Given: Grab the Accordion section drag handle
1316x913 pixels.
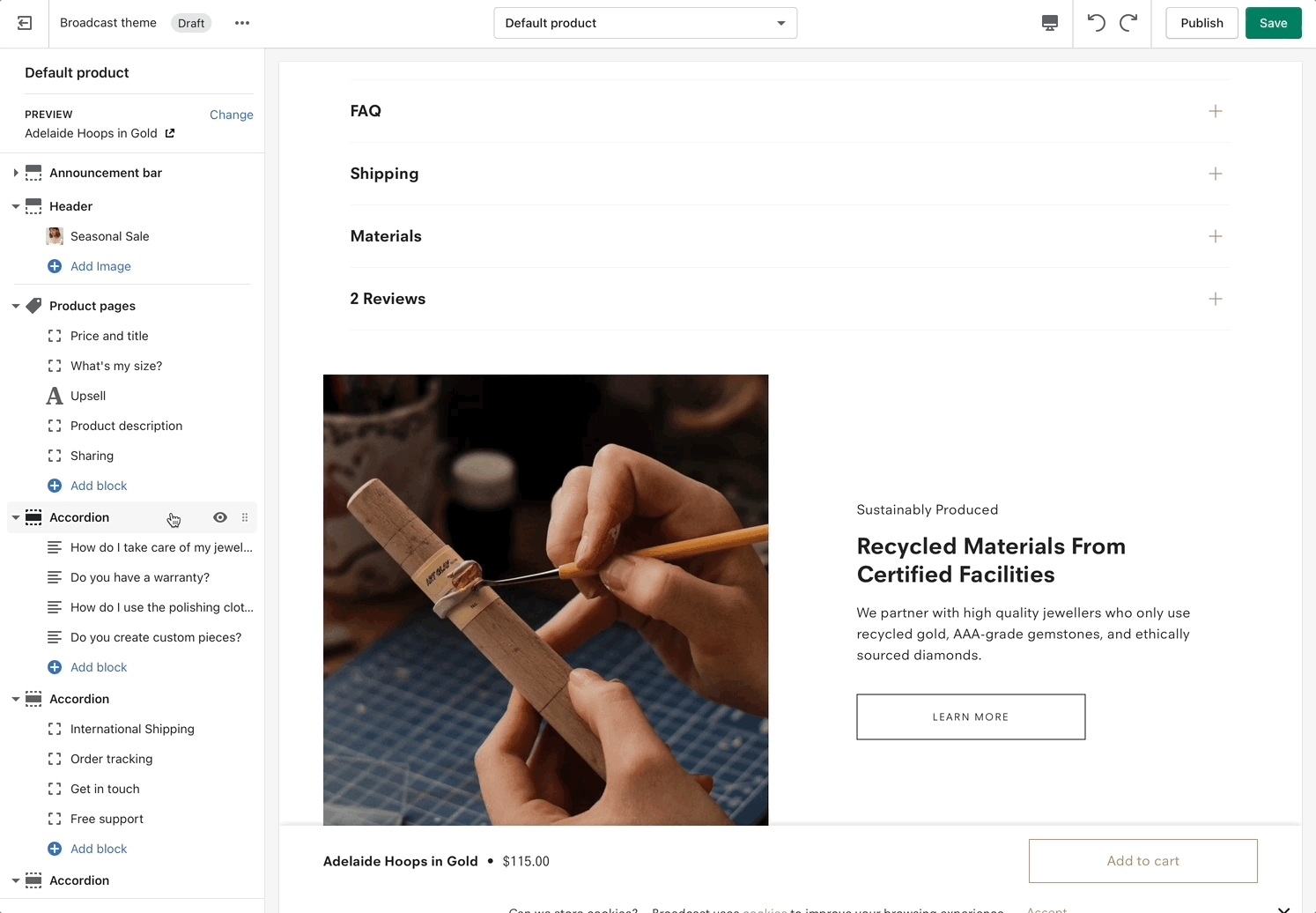Looking at the screenshot, I should pos(245,517).
